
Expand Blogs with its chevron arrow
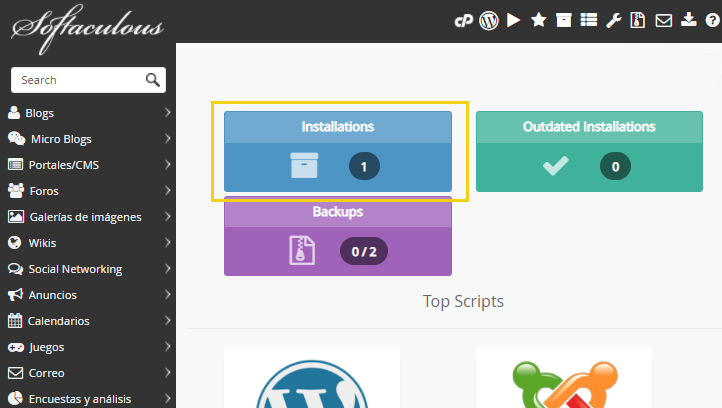pyautogui.click(x=168, y=113)
